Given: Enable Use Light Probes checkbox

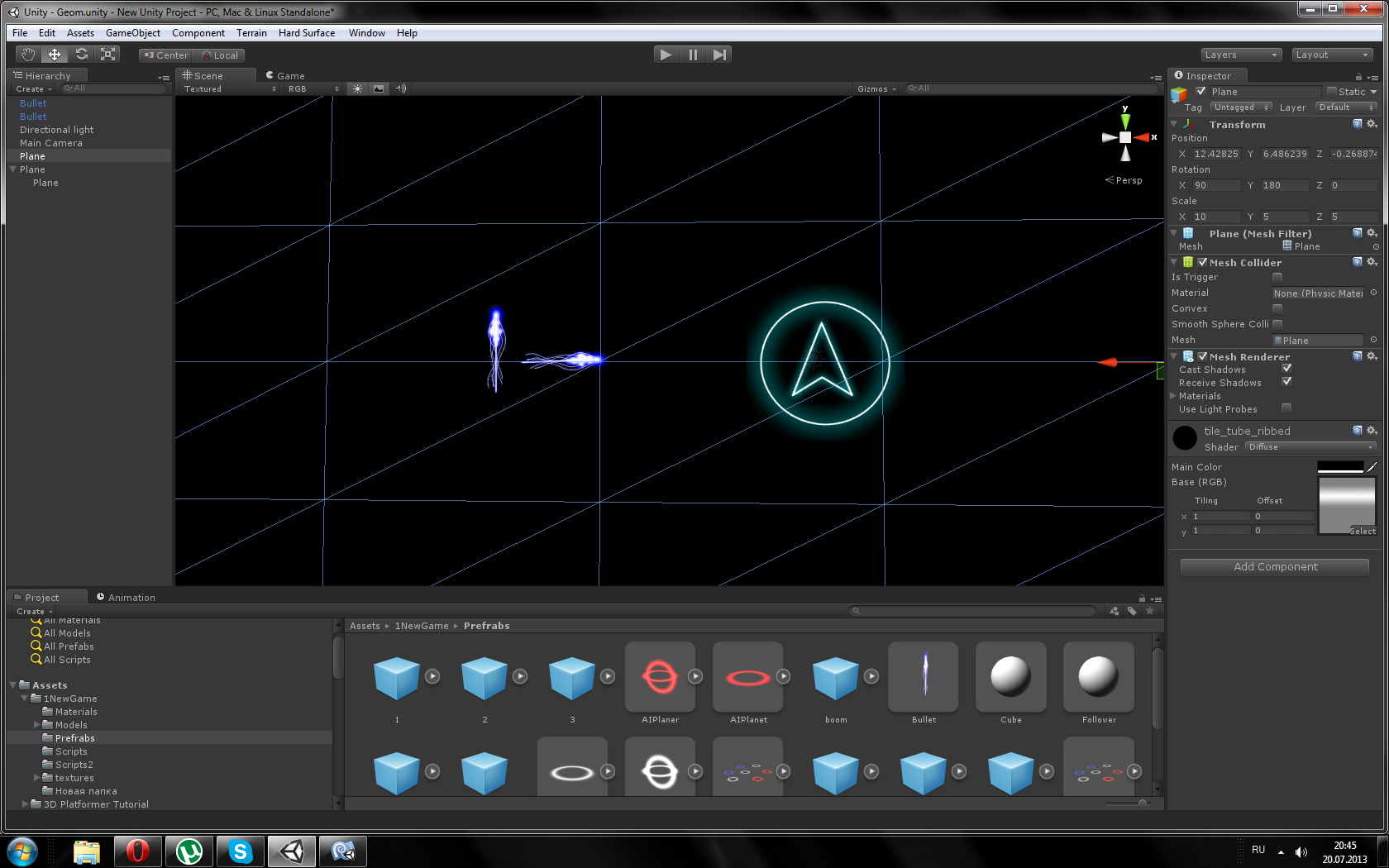Looking at the screenshot, I should [1286, 408].
